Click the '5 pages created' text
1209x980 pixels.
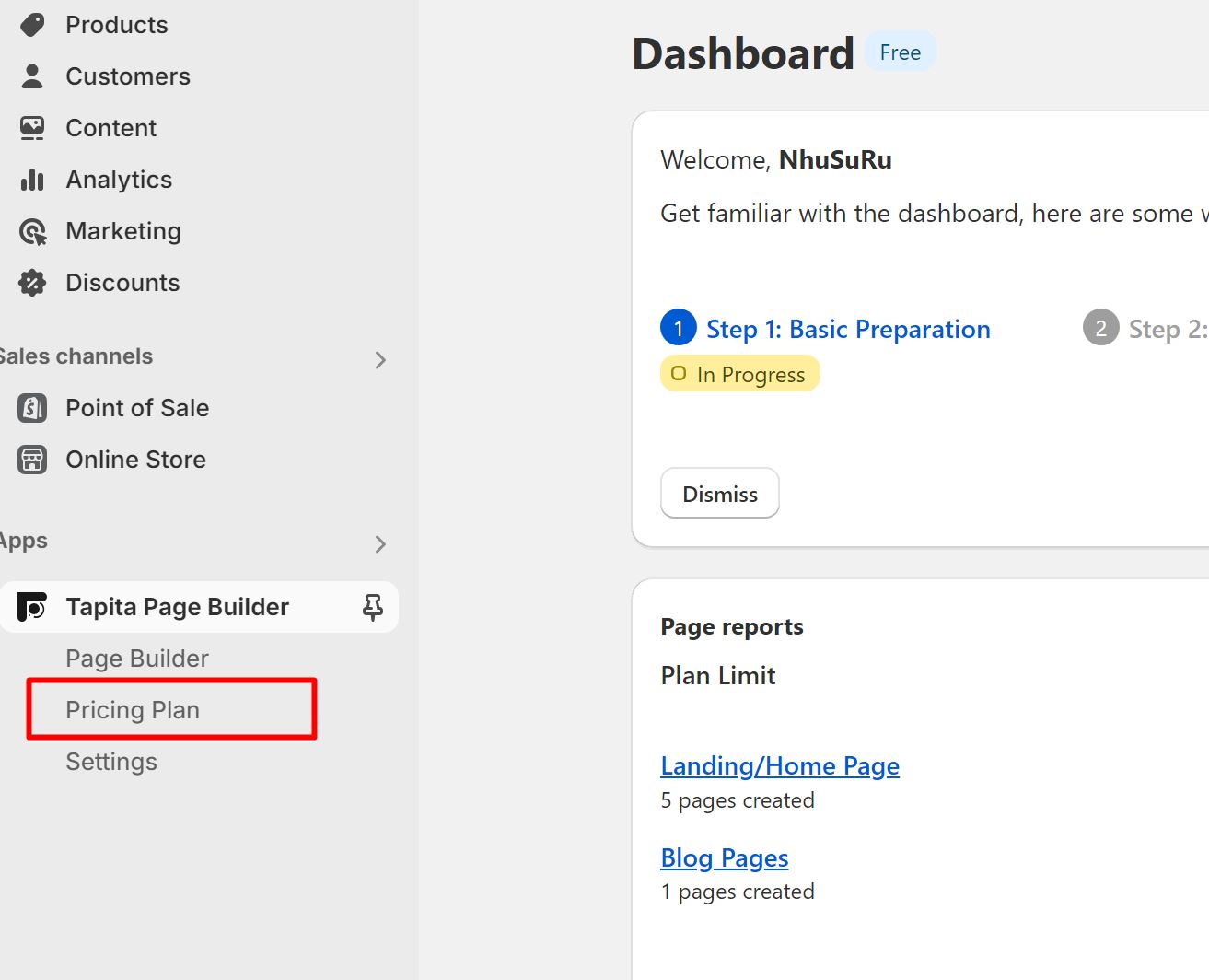(x=738, y=800)
